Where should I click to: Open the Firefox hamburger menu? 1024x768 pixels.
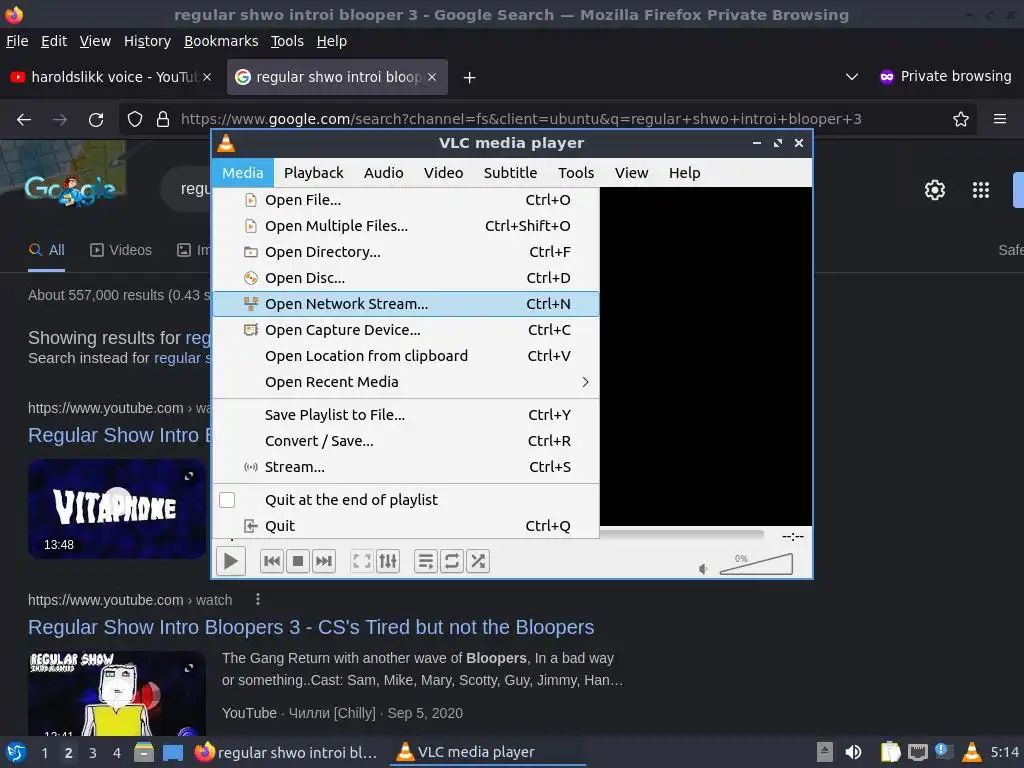1000,119
